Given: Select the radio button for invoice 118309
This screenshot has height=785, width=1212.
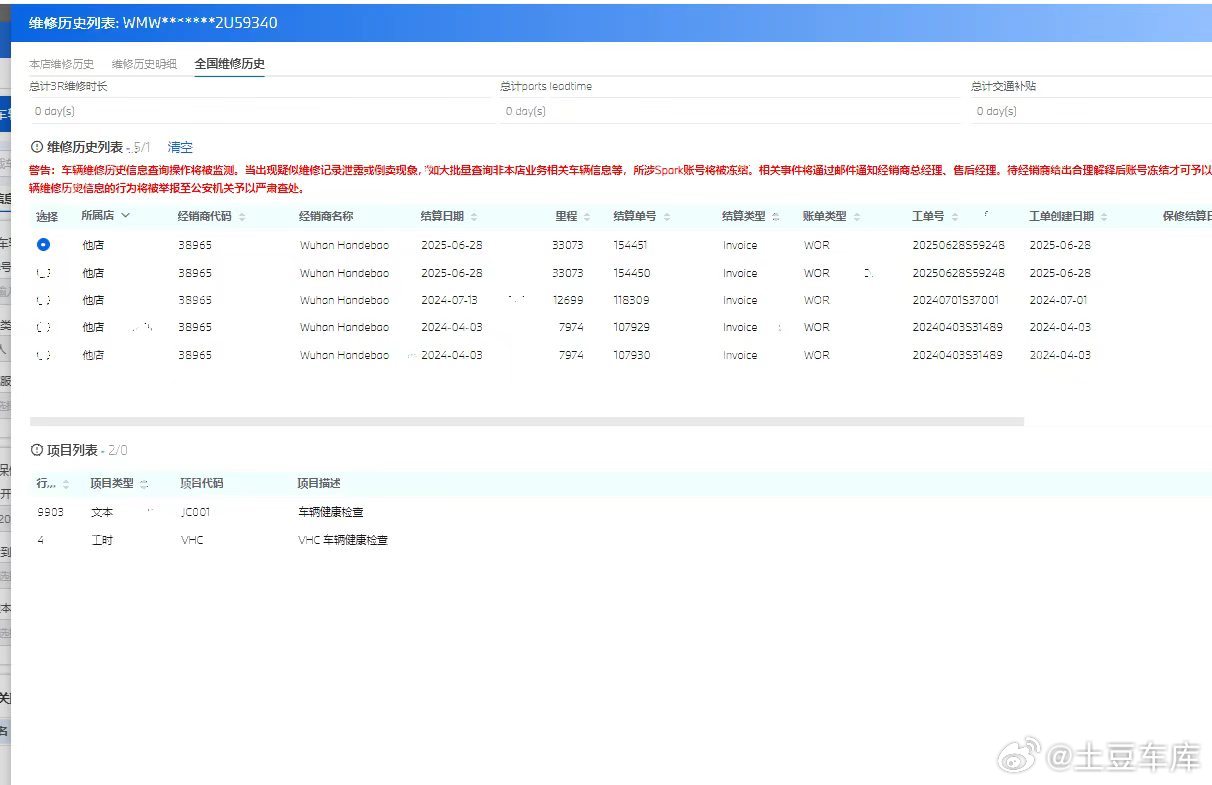Looking at the screenshot, I should coord(43,300).
